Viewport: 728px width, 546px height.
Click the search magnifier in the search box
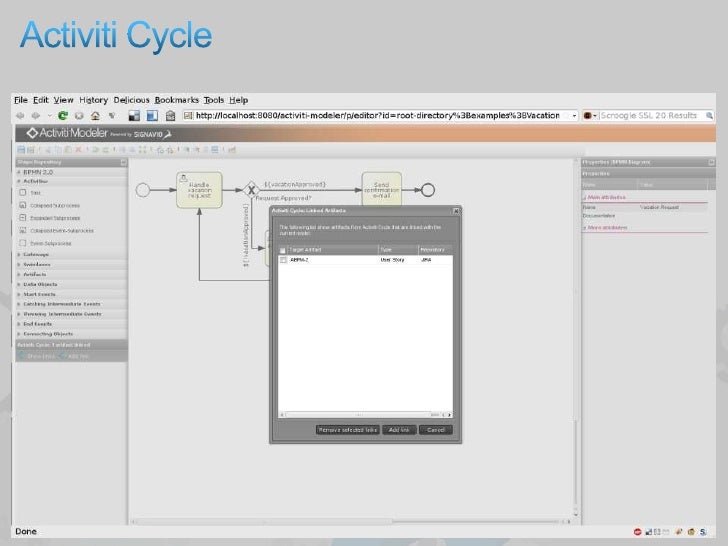(709, 116)
